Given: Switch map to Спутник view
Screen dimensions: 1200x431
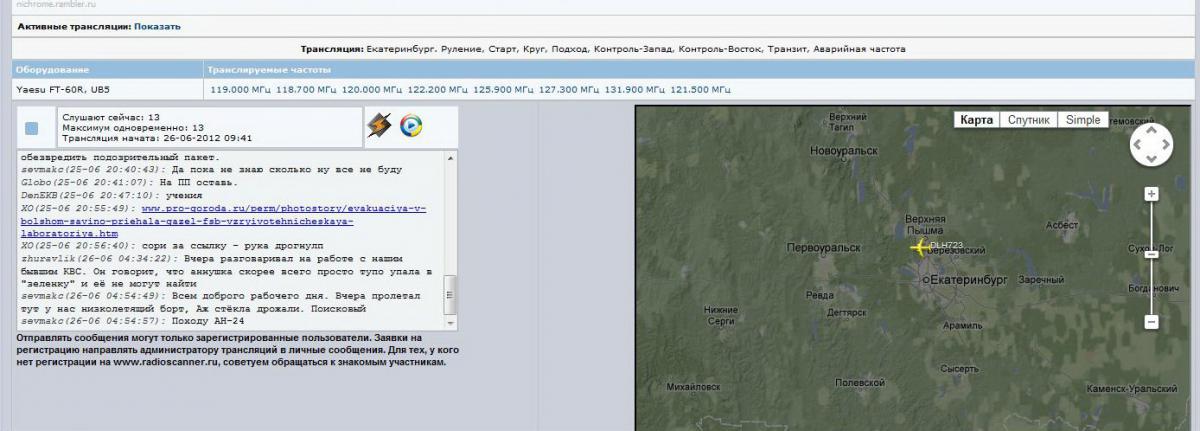Looking at the screenshot, I should [x=1028, y=120].
